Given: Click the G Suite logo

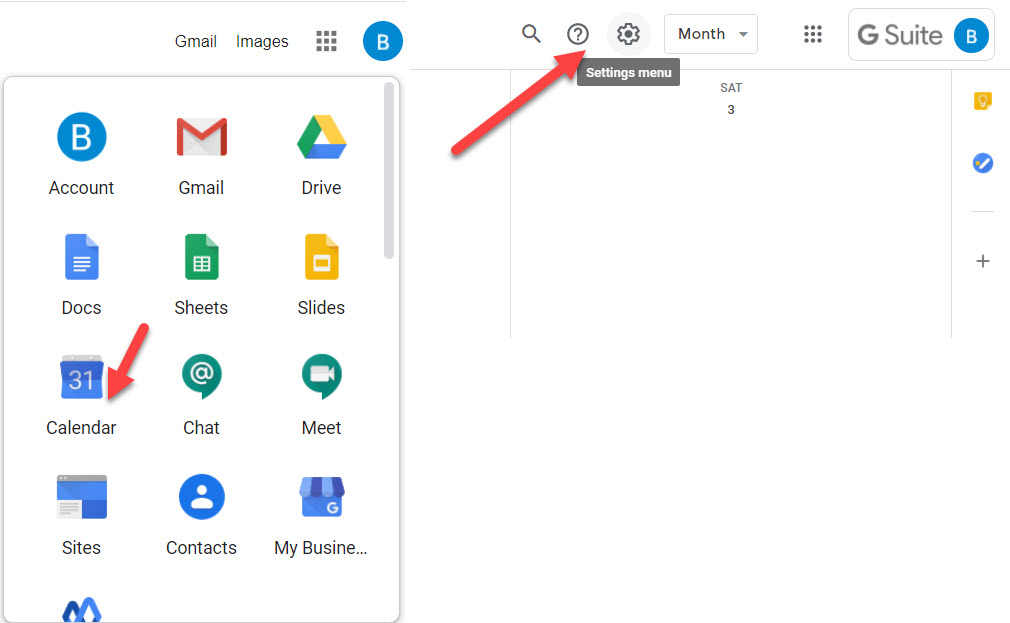Looking at the screenshot, I should point(900,35).
